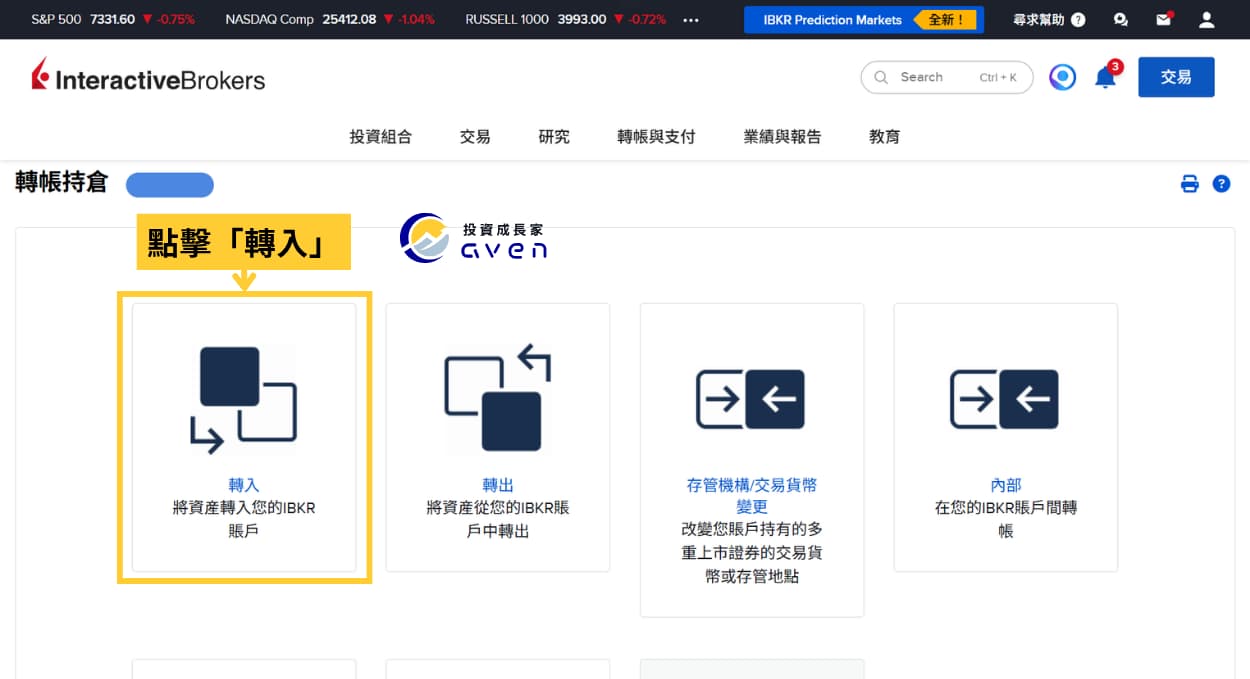Click the S&P 500 ticker quote
Image resolution: width=1250 pixels, height=679 pixels.
click(x=113, y=19)
